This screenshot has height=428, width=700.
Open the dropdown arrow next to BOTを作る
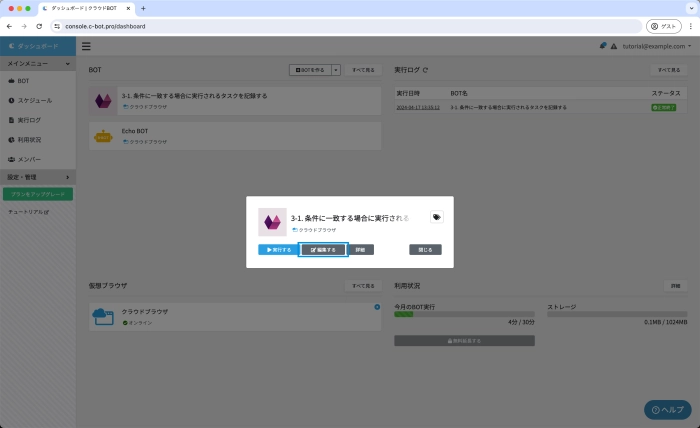(x=336, y=71)
